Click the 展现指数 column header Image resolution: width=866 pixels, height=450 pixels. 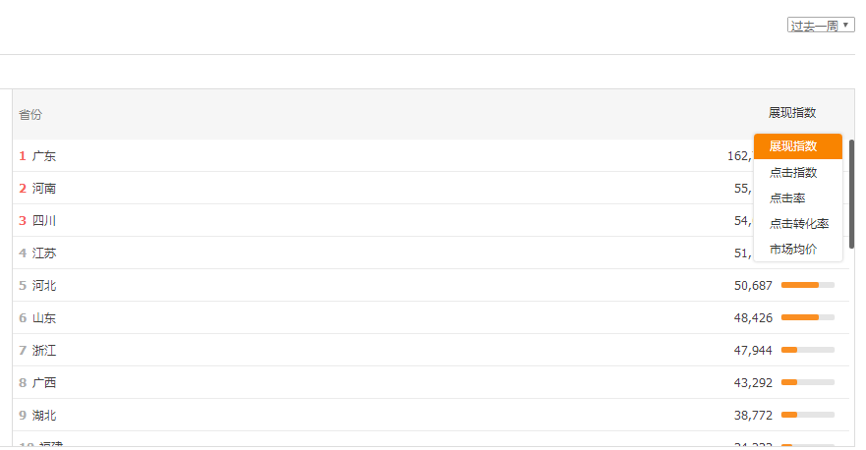pyautogui.click(x=792, y=113)
